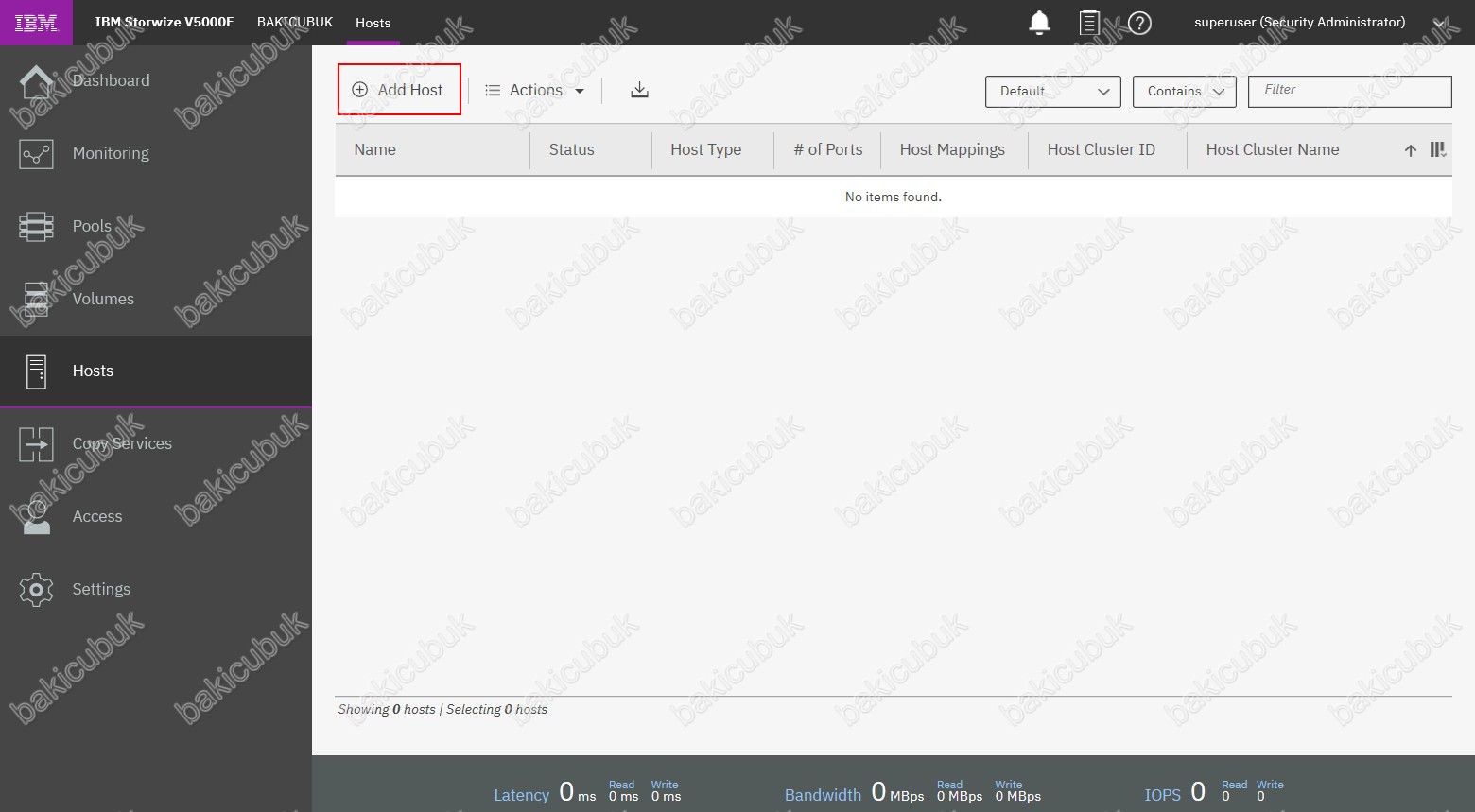
Task: Open the running tasks clipboard icon
Action: (1089, 23)
